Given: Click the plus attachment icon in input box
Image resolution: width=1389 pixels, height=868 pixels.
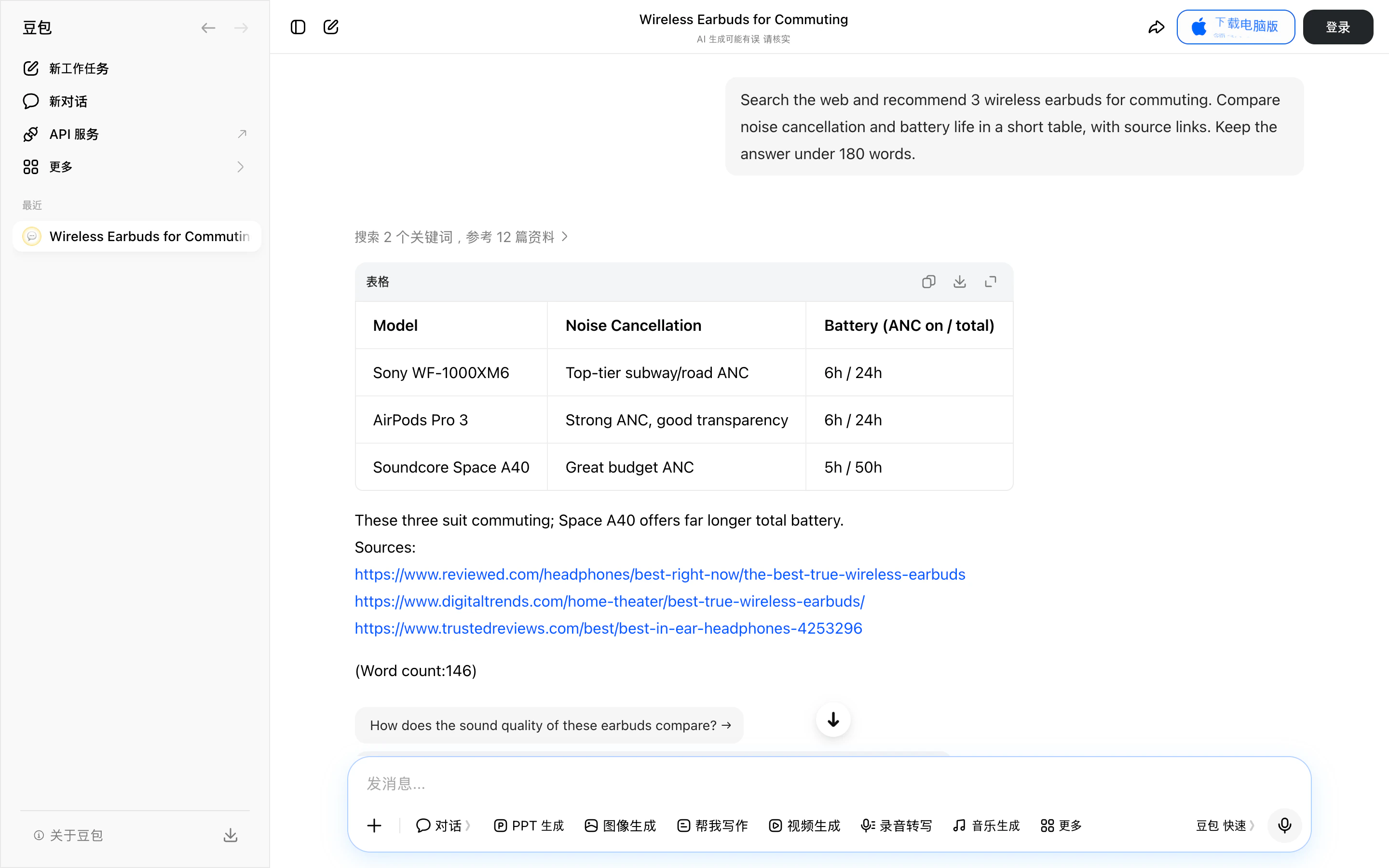Looking at the screenshot, I should [374, 826].
